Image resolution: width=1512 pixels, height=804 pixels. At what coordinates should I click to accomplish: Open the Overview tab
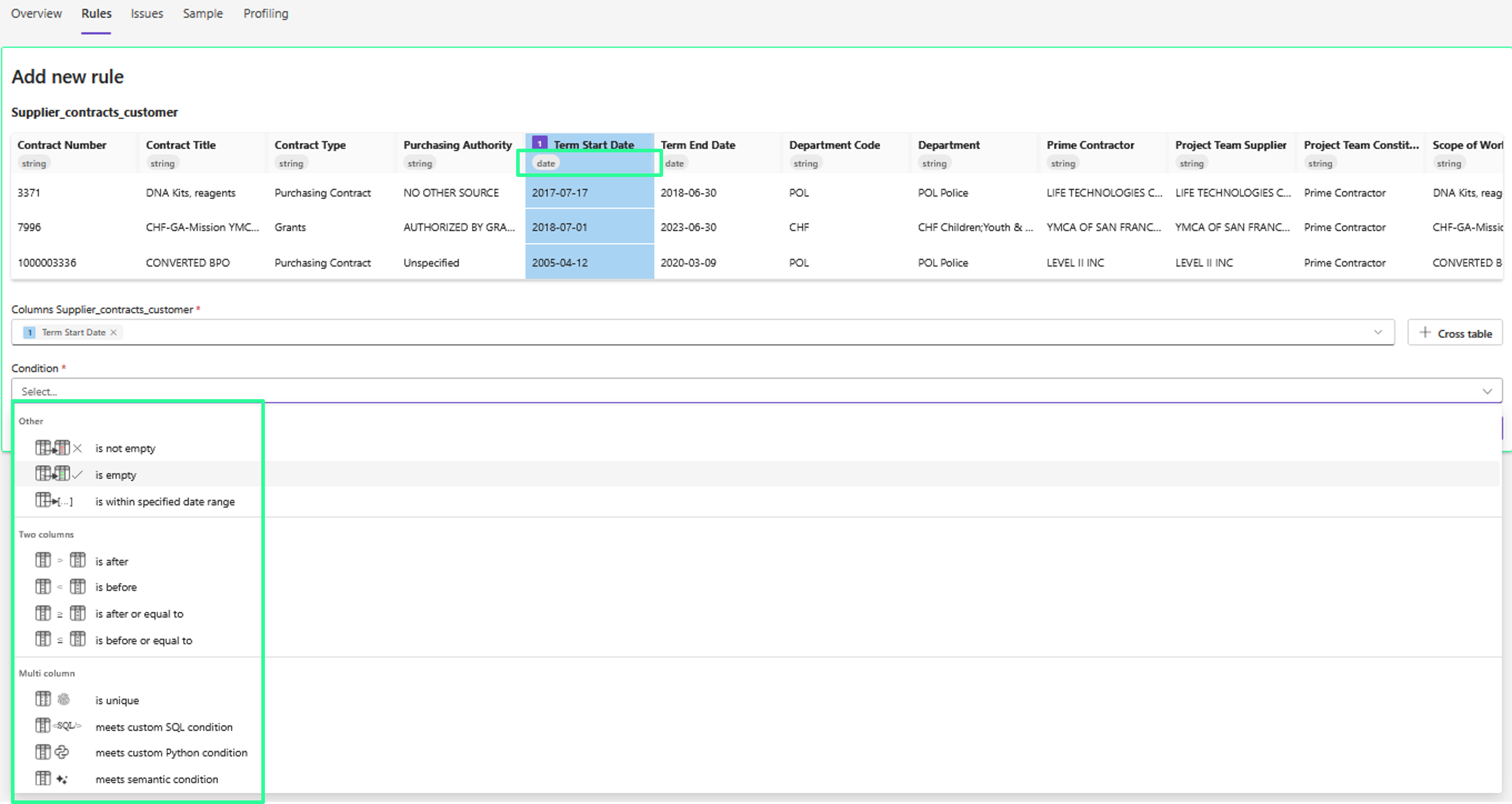(x=36, y=13)
